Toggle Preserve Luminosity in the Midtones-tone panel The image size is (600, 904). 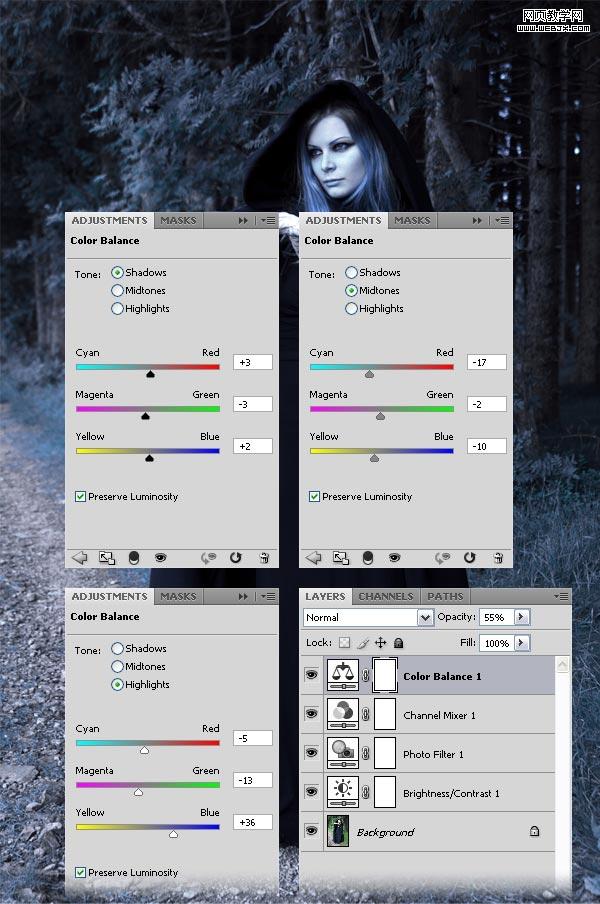coord(315,496)
